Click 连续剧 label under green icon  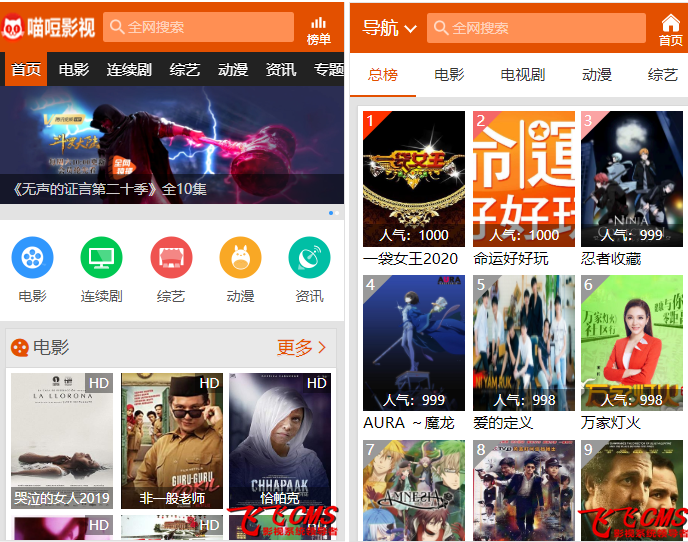(x=101, y=296)
